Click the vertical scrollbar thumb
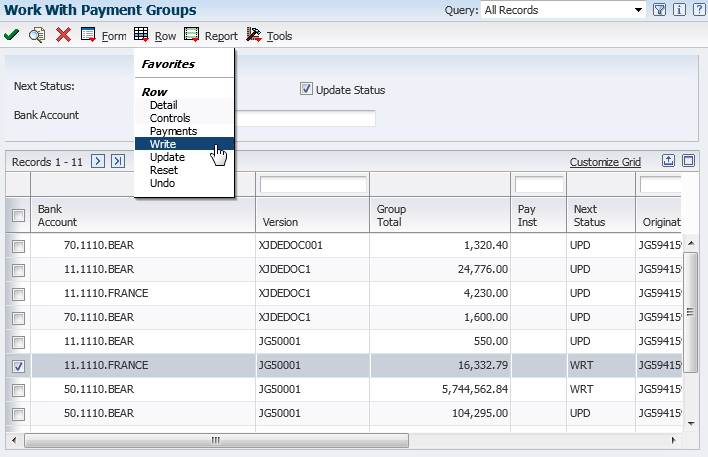Image resolution: width=708 pixels, height=457 pixels. click(x=690, y=312)
